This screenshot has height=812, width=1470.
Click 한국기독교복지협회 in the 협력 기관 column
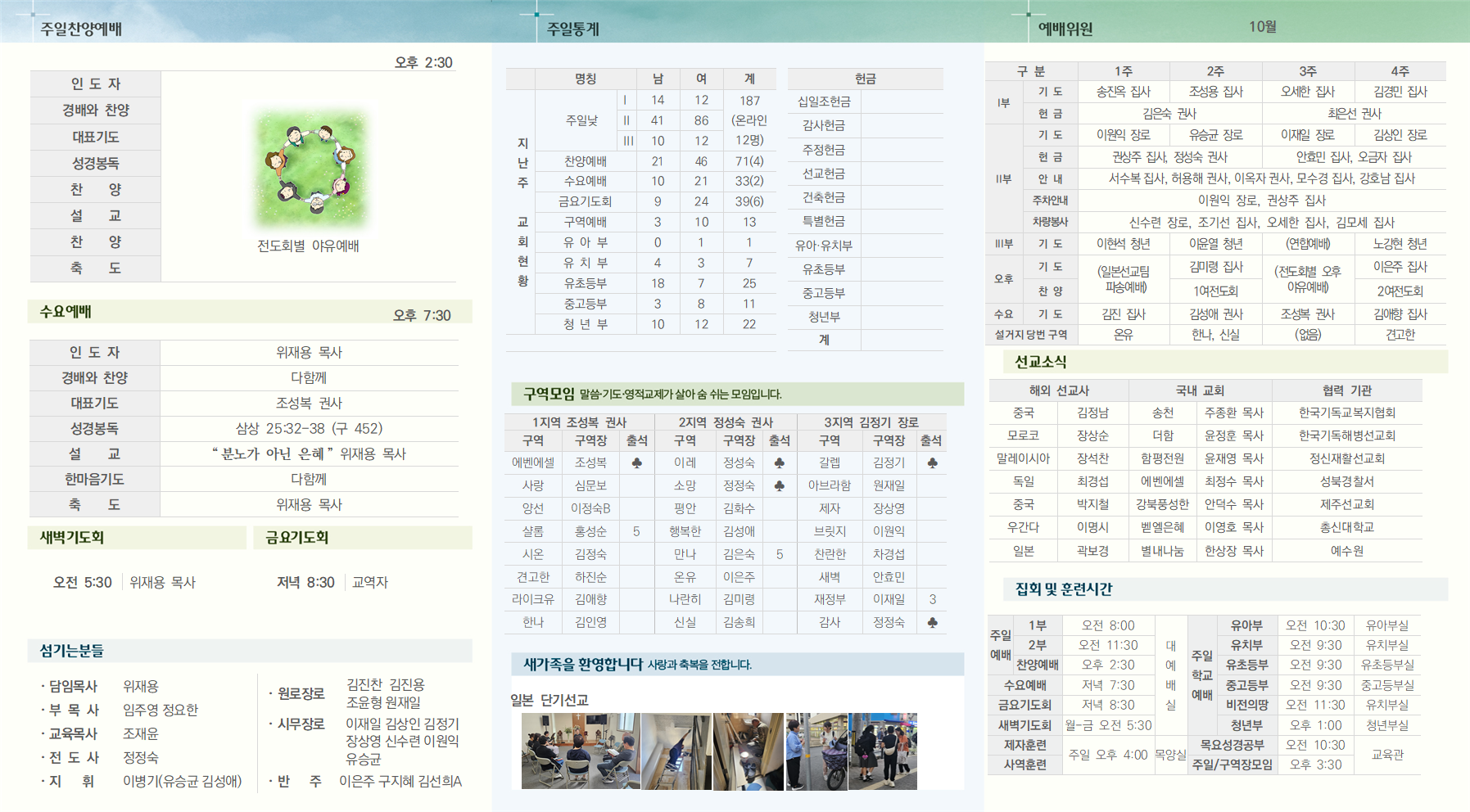[x=1346, y=413]
